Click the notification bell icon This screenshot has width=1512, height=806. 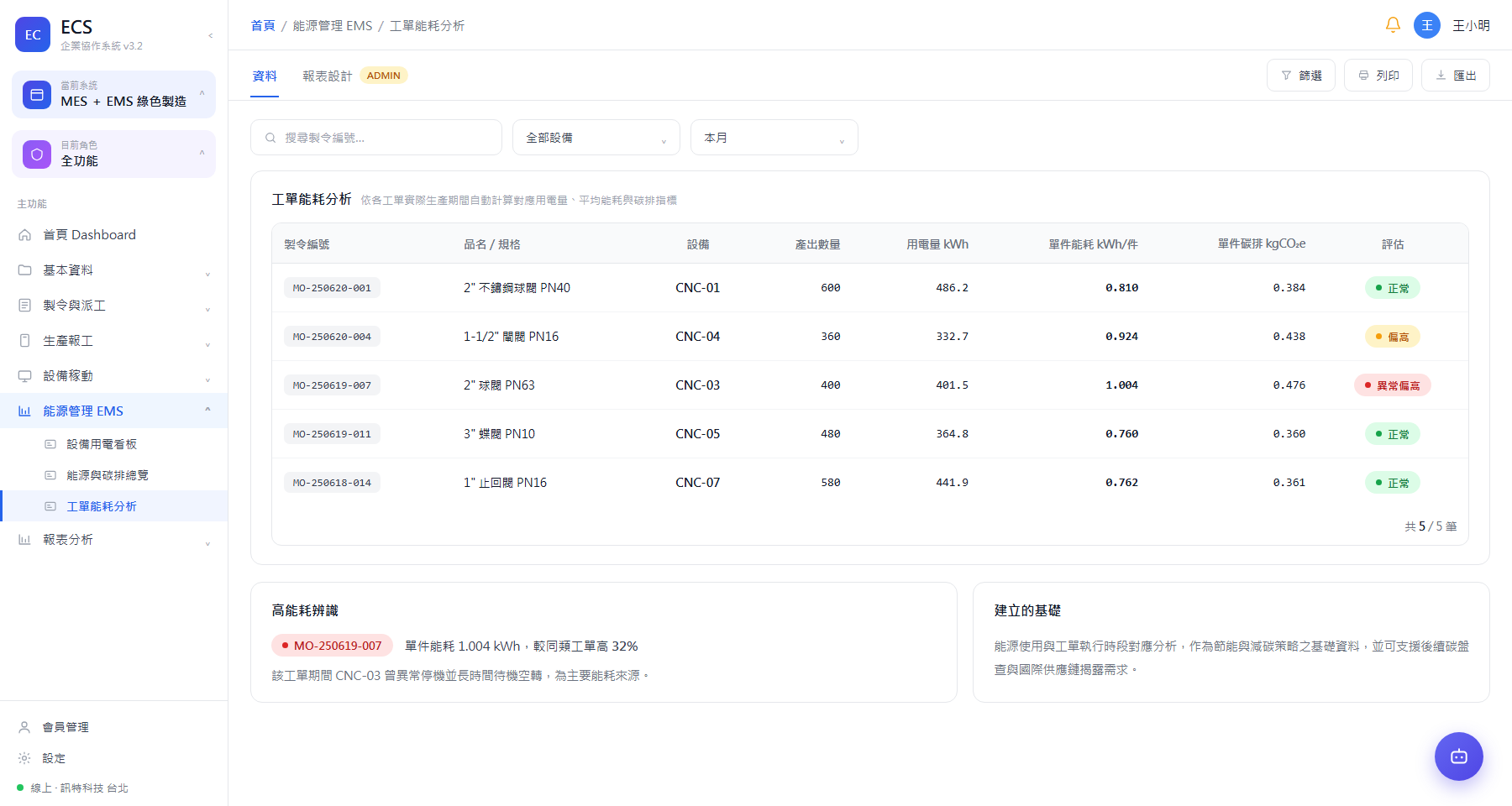pos(1393,25)
